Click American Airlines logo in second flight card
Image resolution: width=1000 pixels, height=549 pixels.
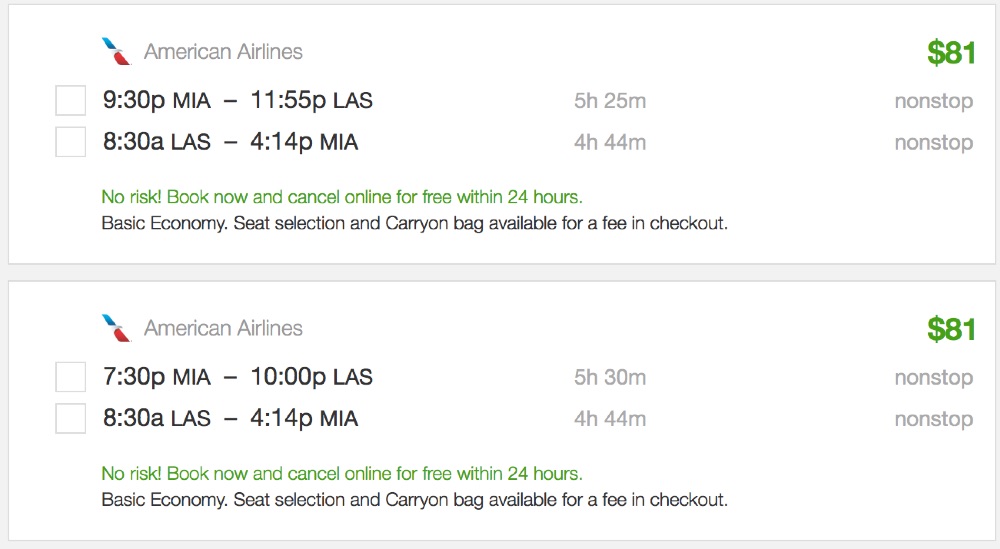tap(116, 327)
